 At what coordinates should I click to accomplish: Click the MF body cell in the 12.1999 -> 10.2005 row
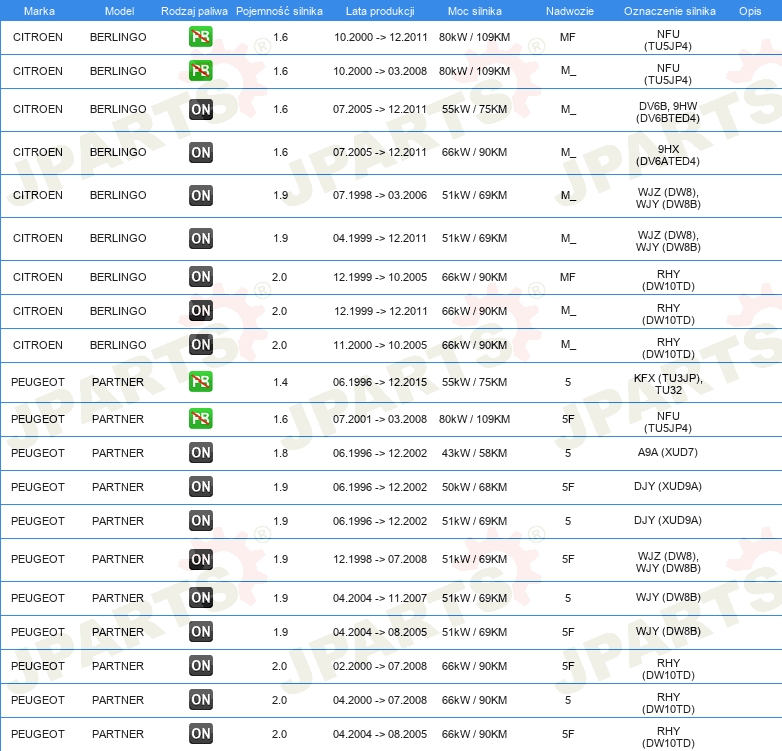[x=568, y=277]
